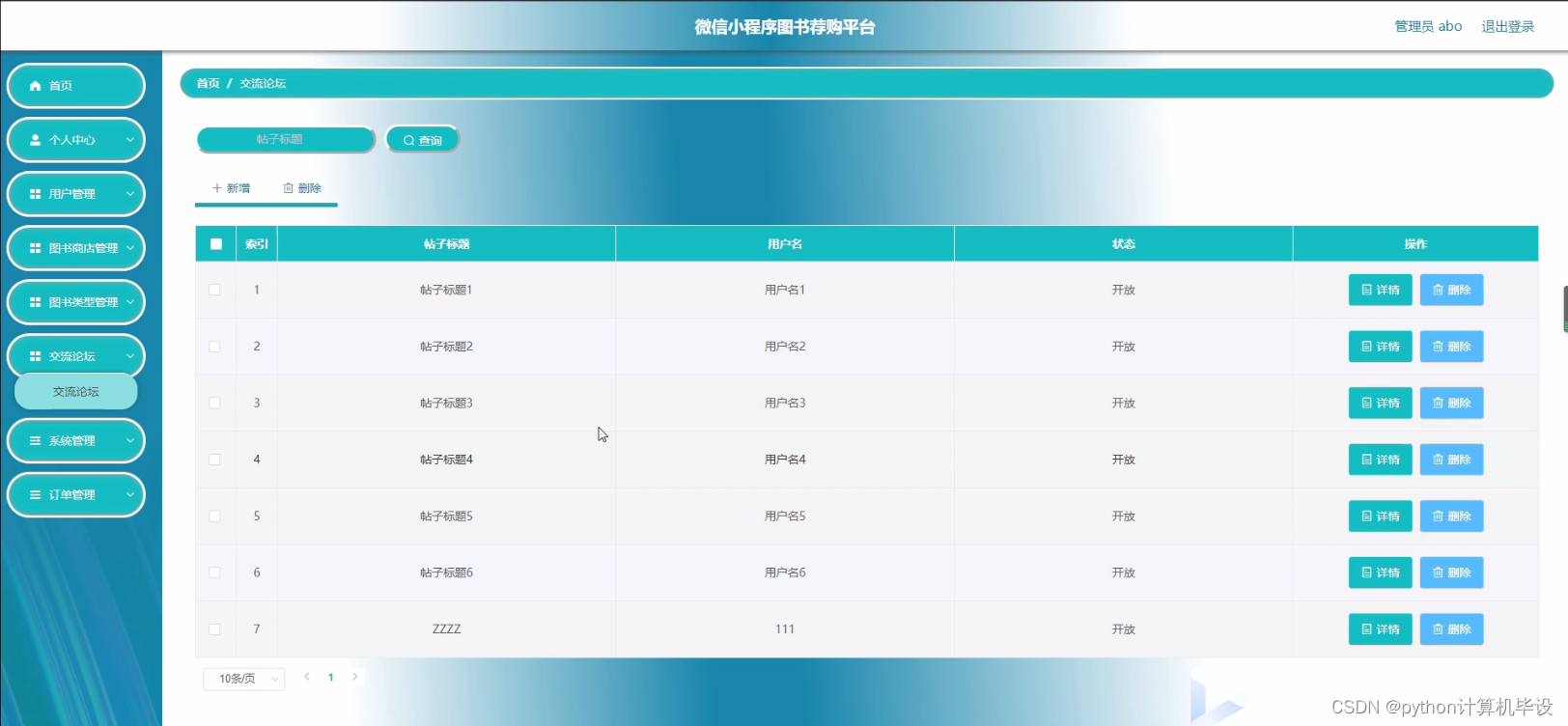Click the grid icon beside 图书商店管理
The image size is (1568, 726).
coord(36,248)
